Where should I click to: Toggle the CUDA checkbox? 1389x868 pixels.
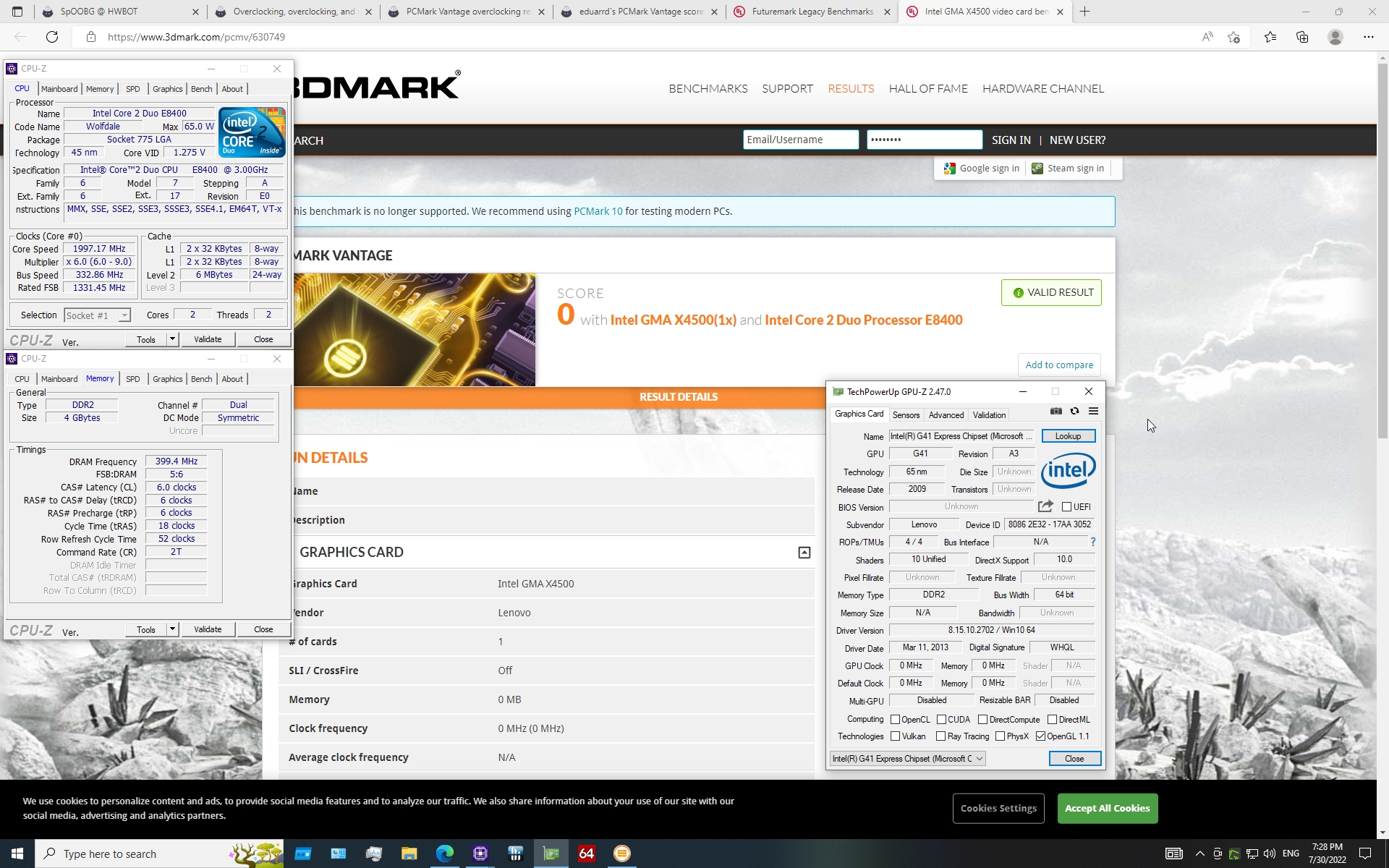point(941,720)
